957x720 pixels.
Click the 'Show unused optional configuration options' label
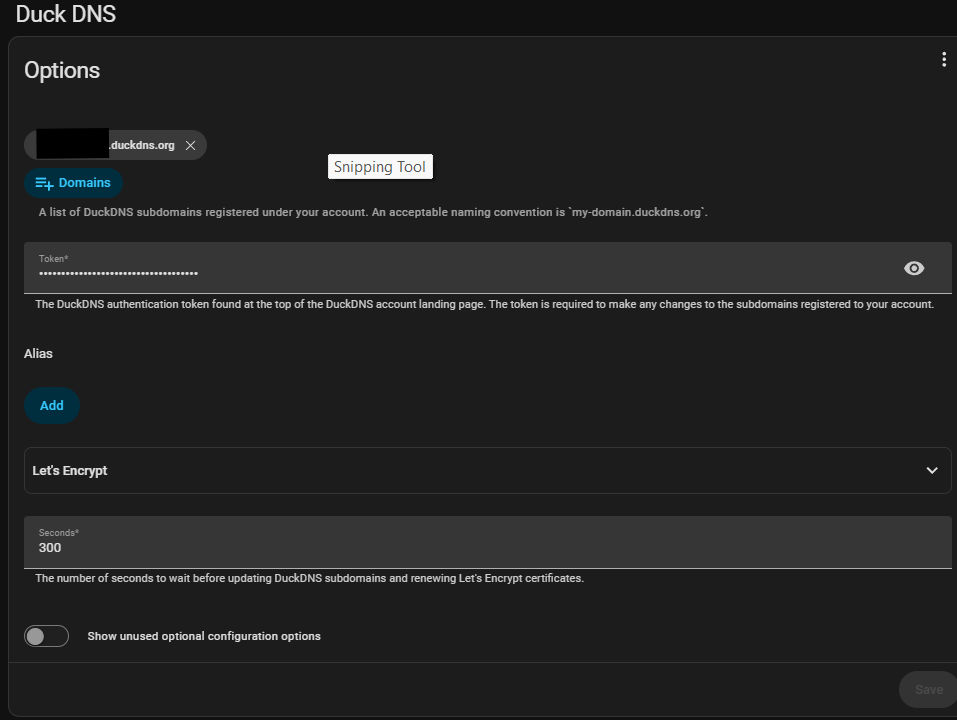point(204,636)
